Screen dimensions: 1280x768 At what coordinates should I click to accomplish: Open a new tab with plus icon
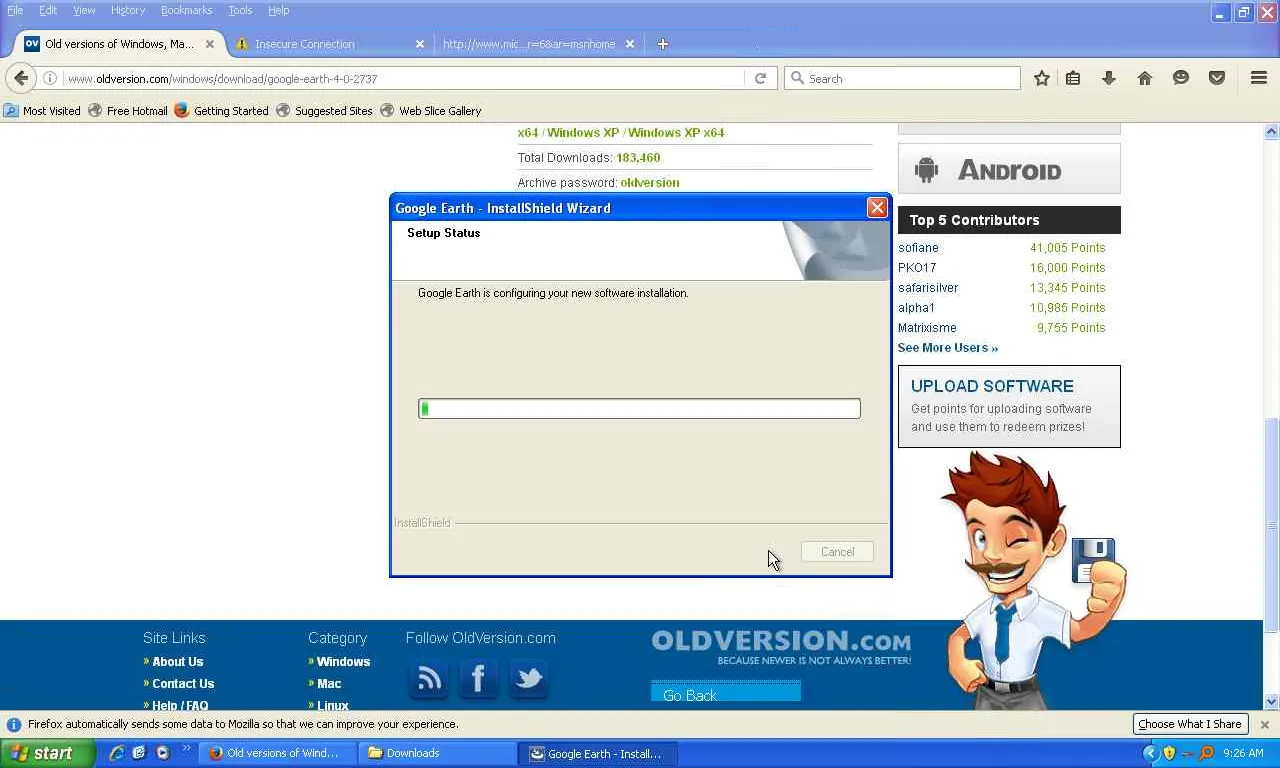[663, 44]
